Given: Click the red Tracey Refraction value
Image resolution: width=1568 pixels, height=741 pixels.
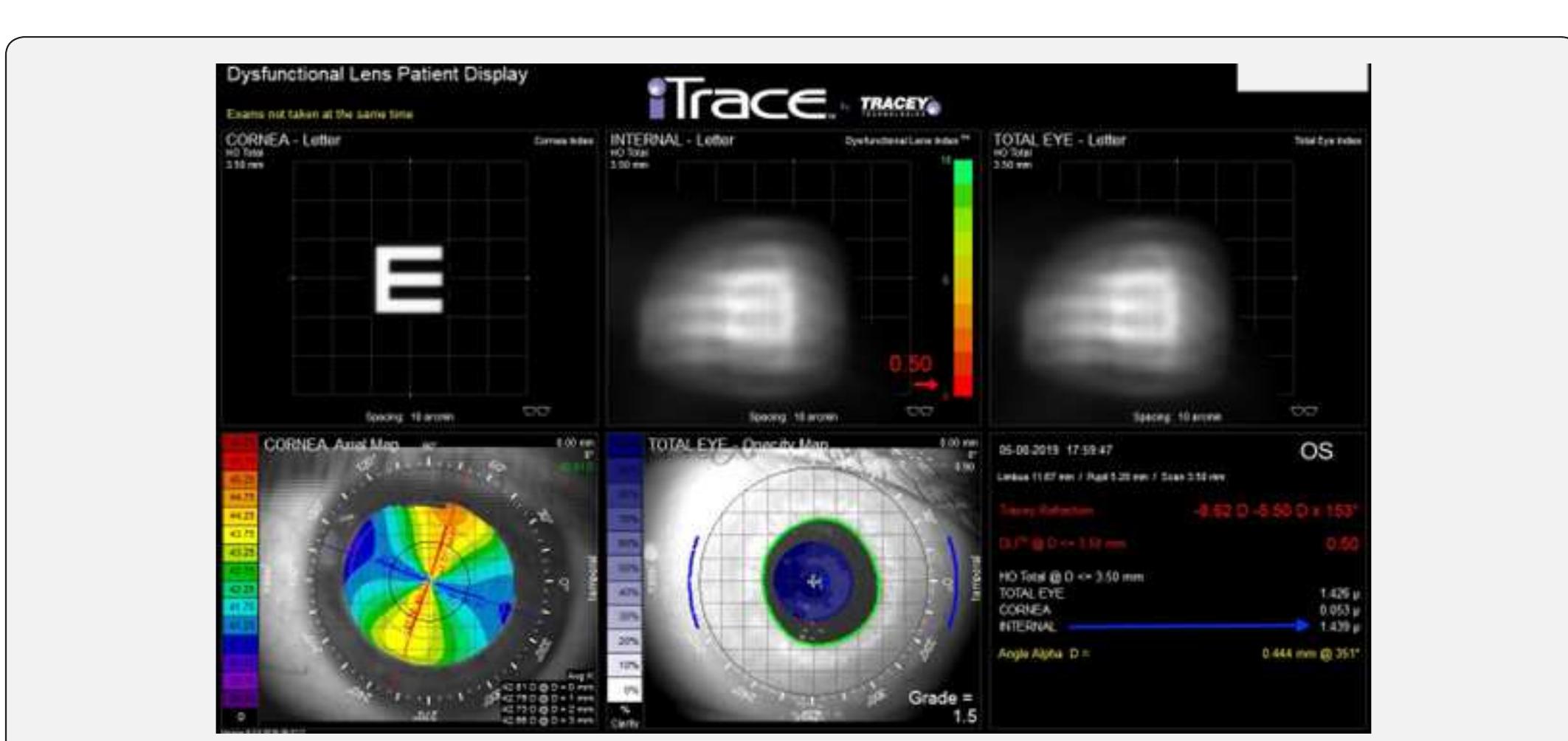Looking at the screenshot, I should pyautogui.click(x=1276, y=511).
